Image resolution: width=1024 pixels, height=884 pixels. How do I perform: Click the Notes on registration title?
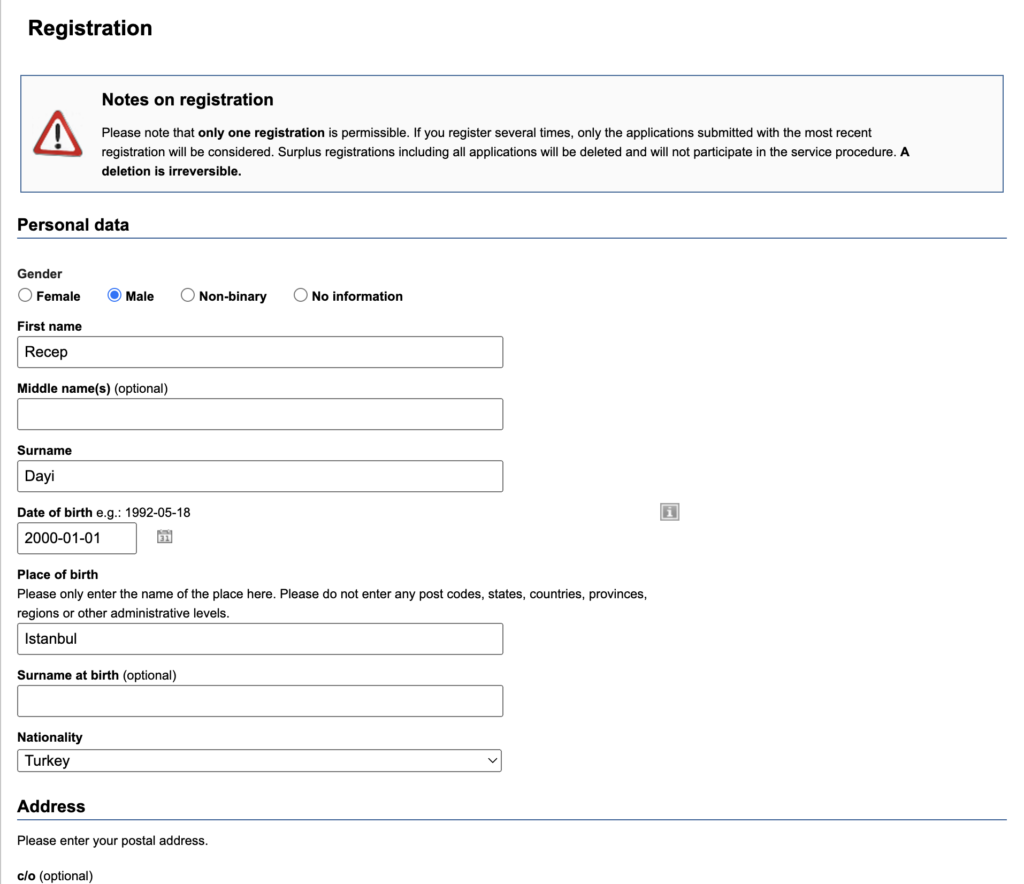(x=187, y=100)
